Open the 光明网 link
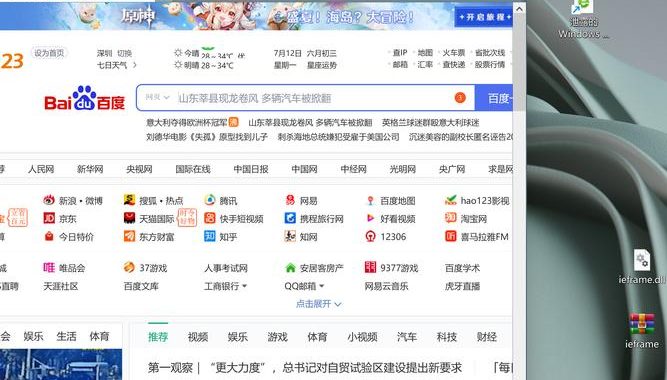Viewport: 667px width, 380px height. 402,169
